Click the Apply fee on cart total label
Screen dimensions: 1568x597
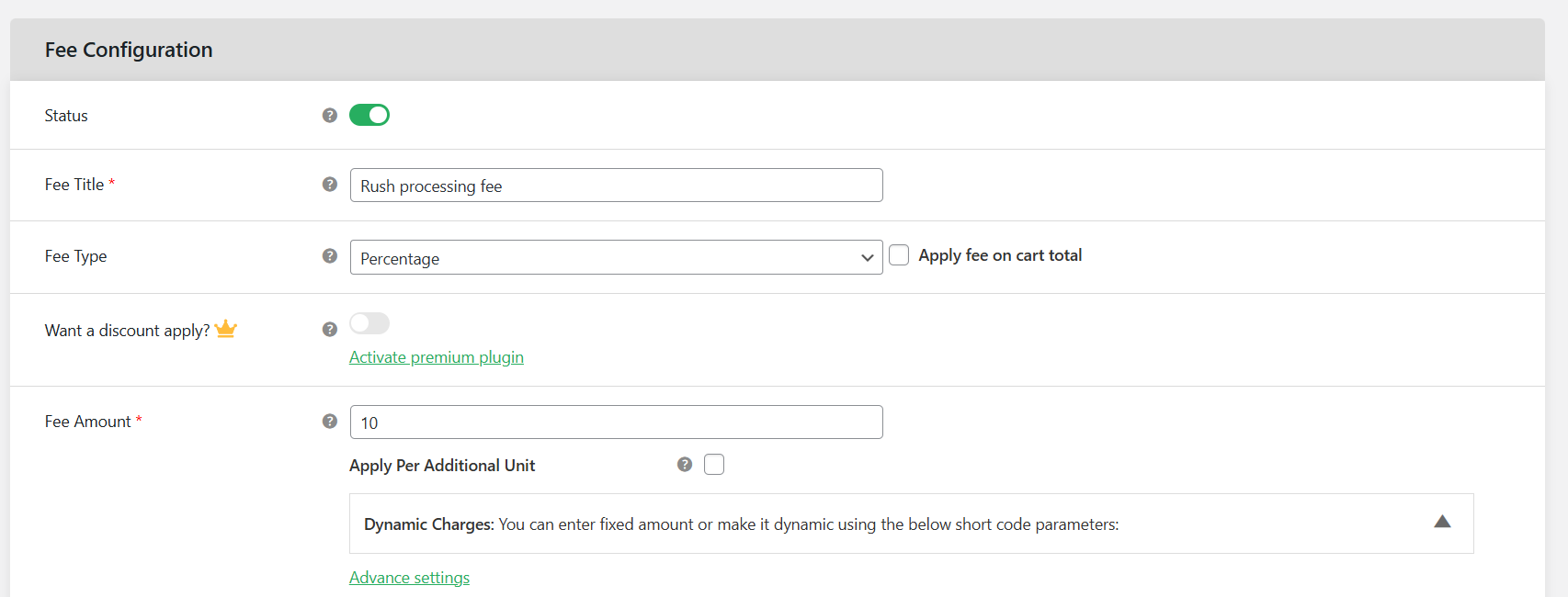coord(1000,255)
